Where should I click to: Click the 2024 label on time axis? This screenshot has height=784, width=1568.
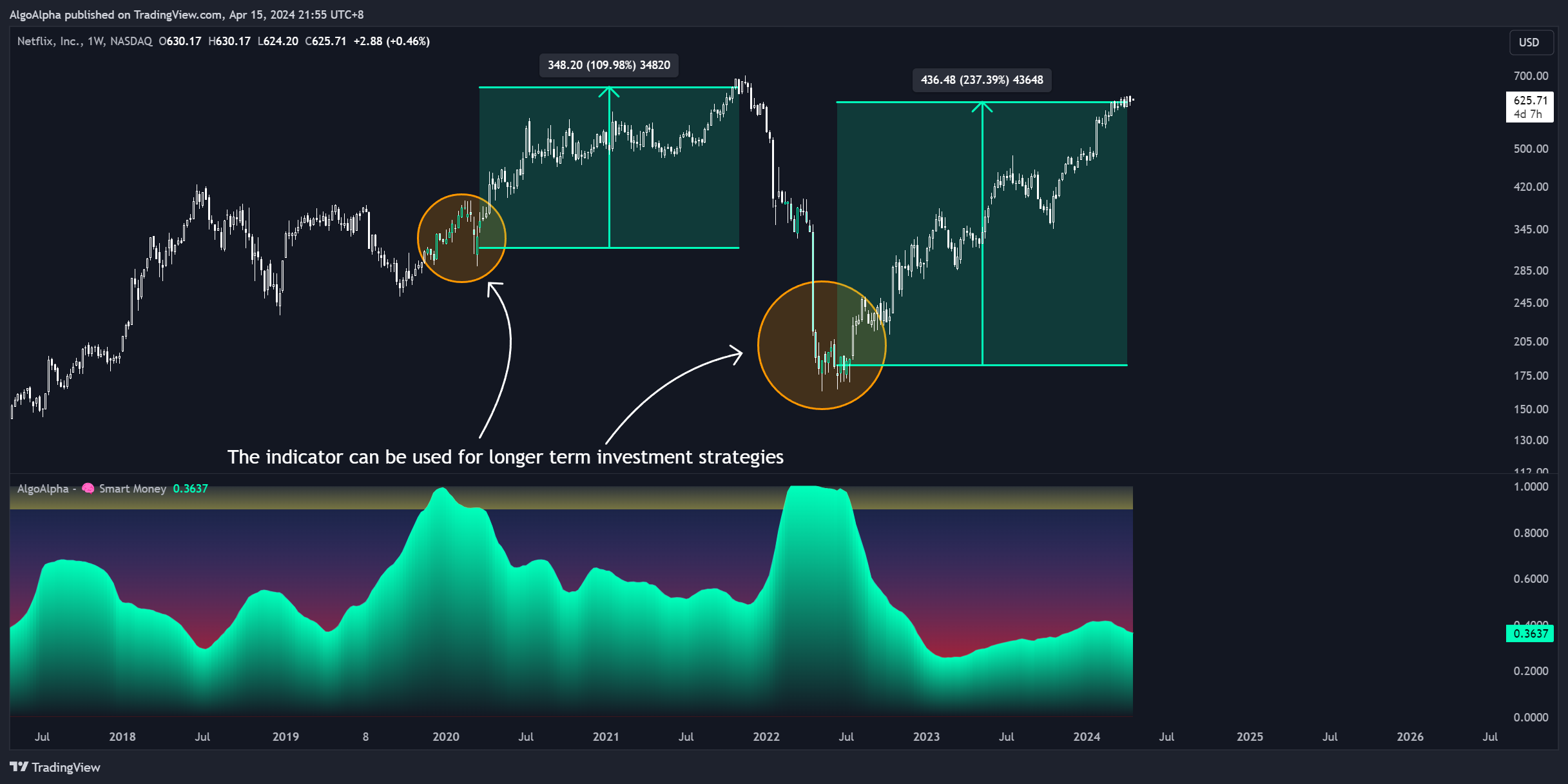[1087, 736]
